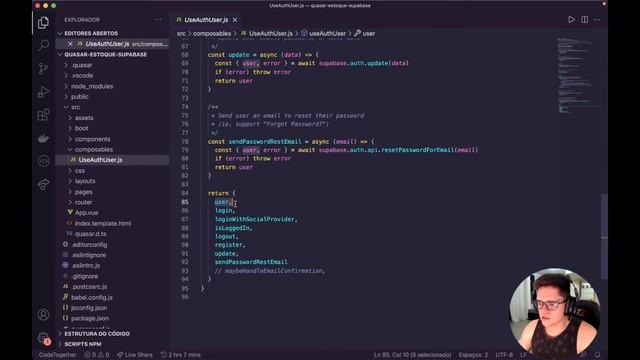Image resolution: width=640 pixels, height=360 pixels.
Task: Expand the components folder
Action: pyautogui.click(x=92, y=139)
